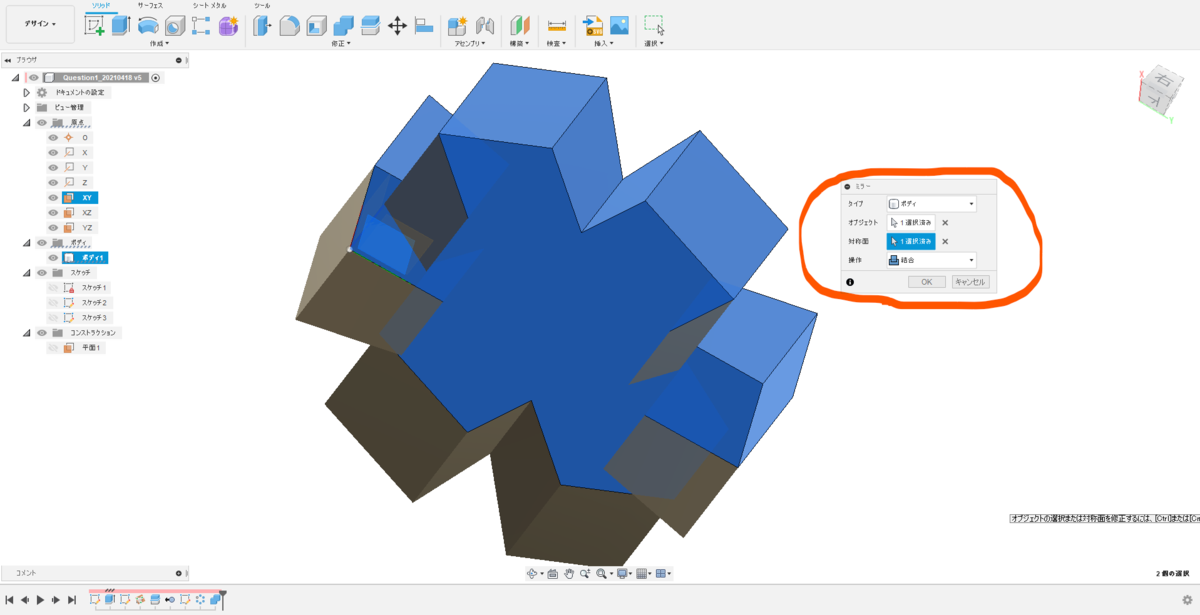Jump to the timeline end
The width and height of the screenshot is (1200, 615).
pos(72,600)
